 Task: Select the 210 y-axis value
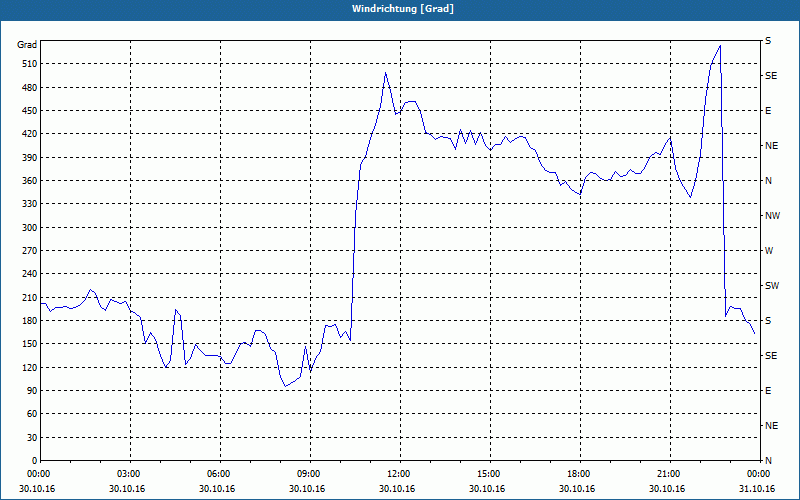pyautogui.click(x=30, y=297)
